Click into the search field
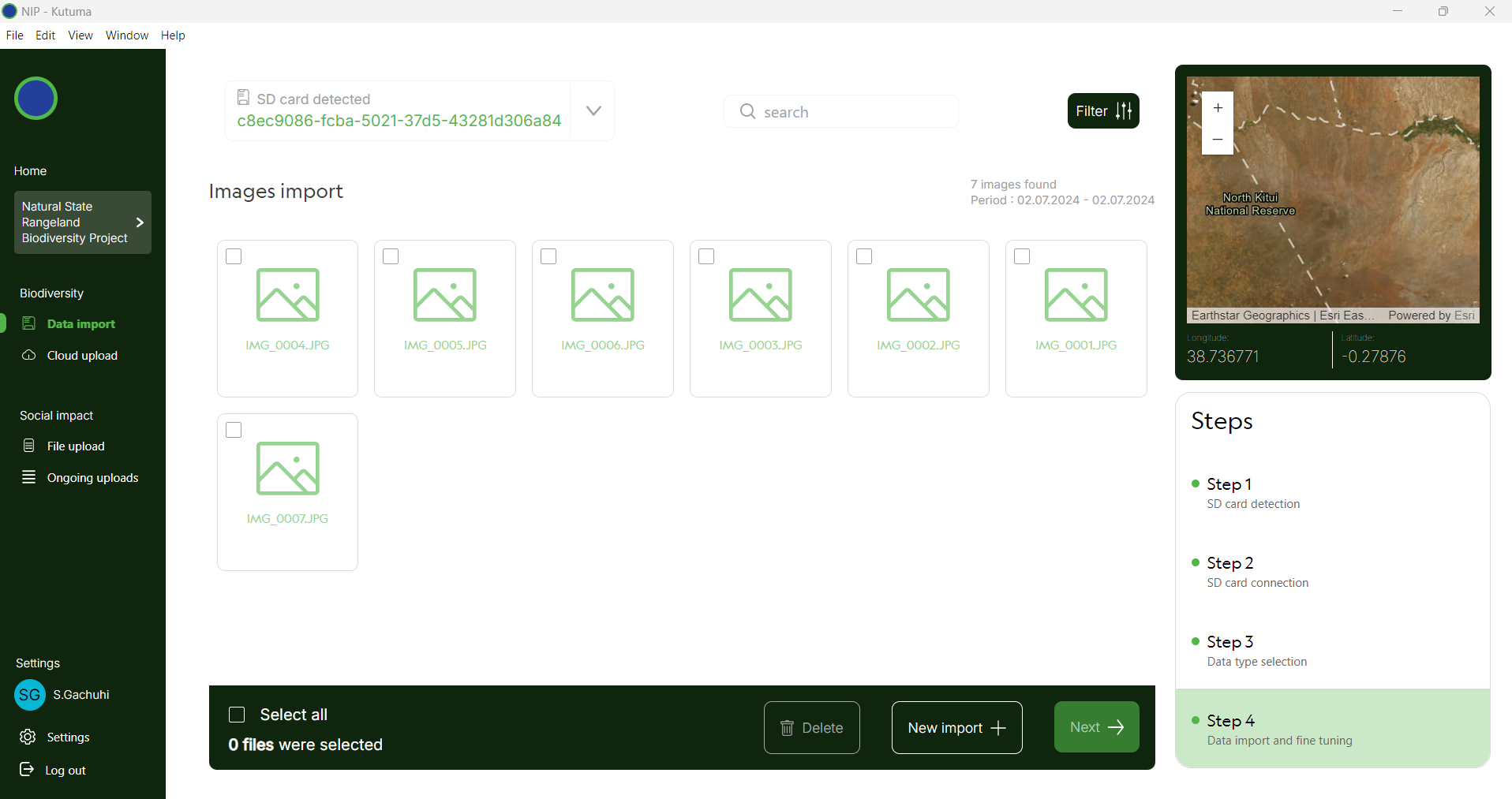 pos(841,111)
